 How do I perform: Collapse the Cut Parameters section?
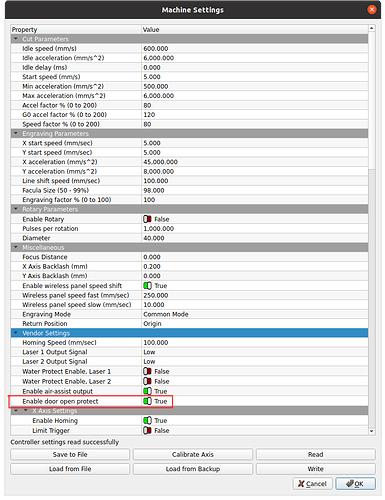(x=15, y=39)
